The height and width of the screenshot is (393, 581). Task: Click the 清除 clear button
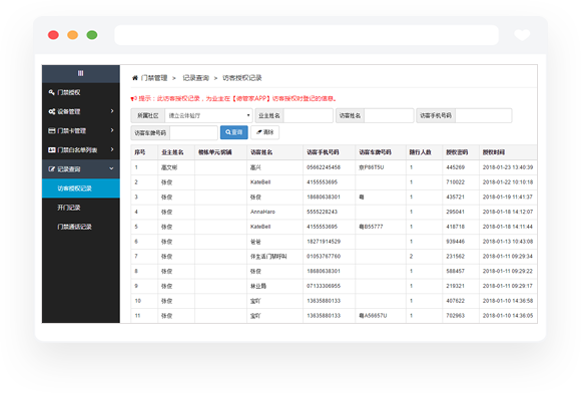265,132
